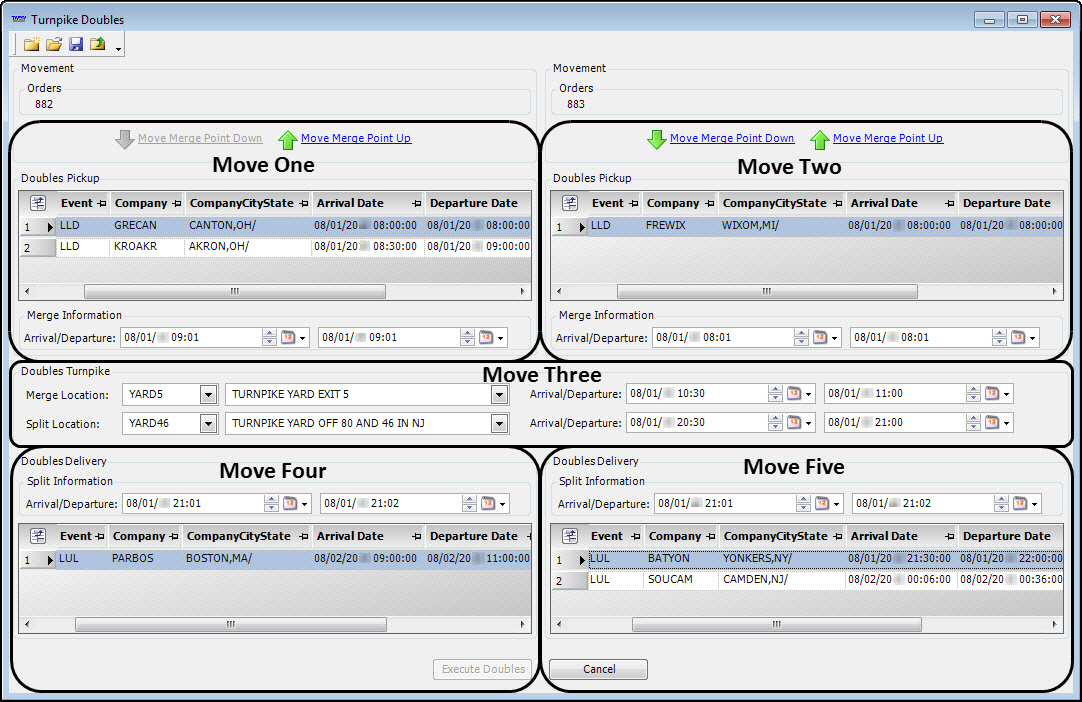The height and width of the screenshot is (702, 1082).
Task: Open calendar for Move Five 21:02 departure
Action: pyautogui.click(x=1020, y=504)
